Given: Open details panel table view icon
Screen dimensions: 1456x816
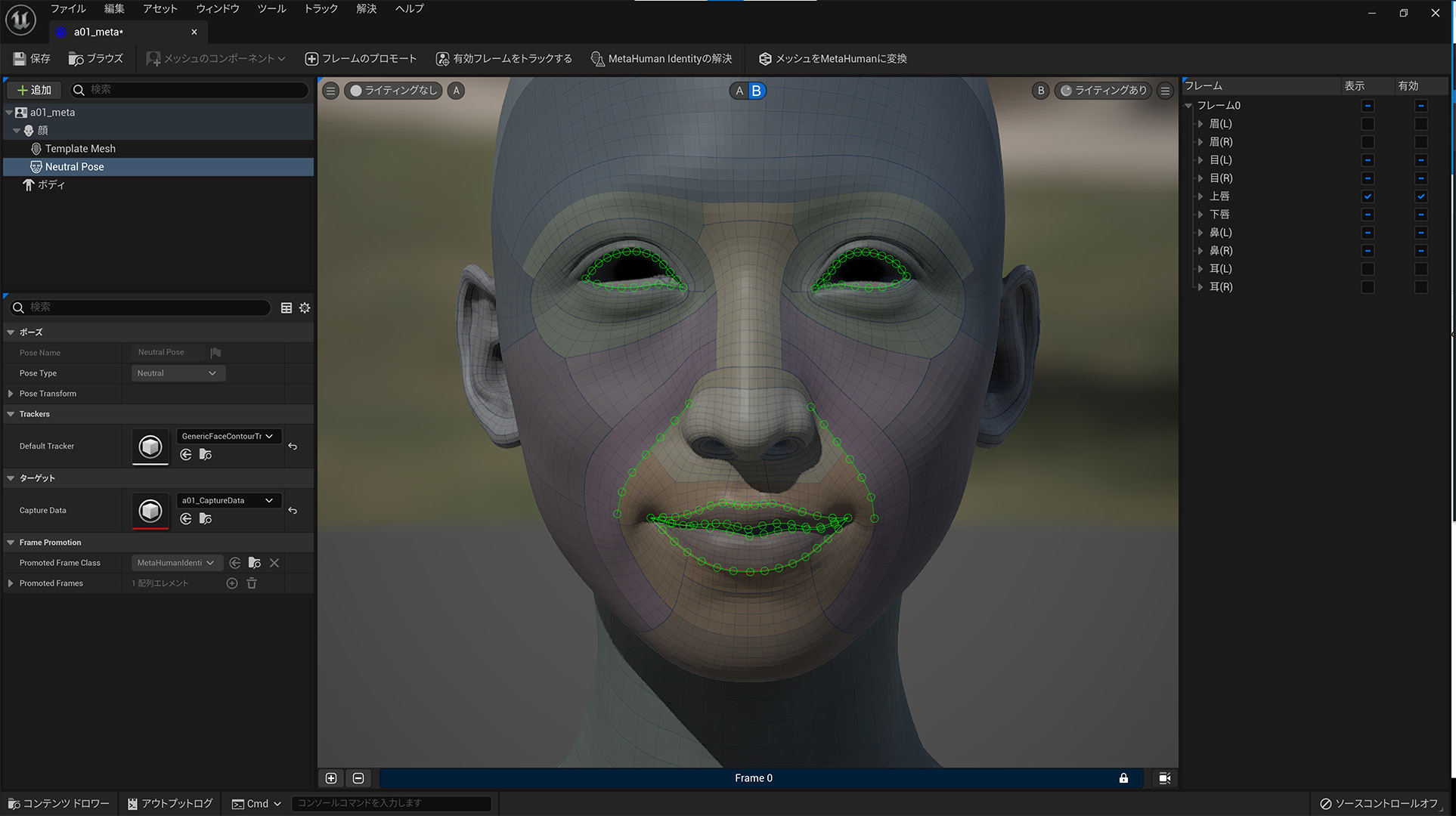Looking at the screenshot, I should click(287, 308).
